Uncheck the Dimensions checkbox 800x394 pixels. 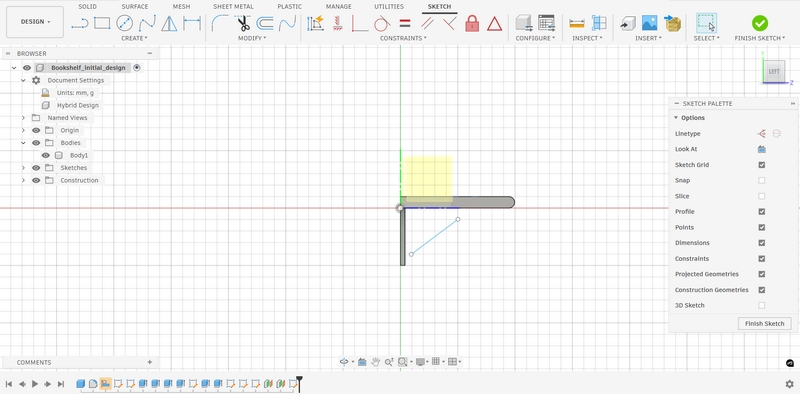coord(762,243)
